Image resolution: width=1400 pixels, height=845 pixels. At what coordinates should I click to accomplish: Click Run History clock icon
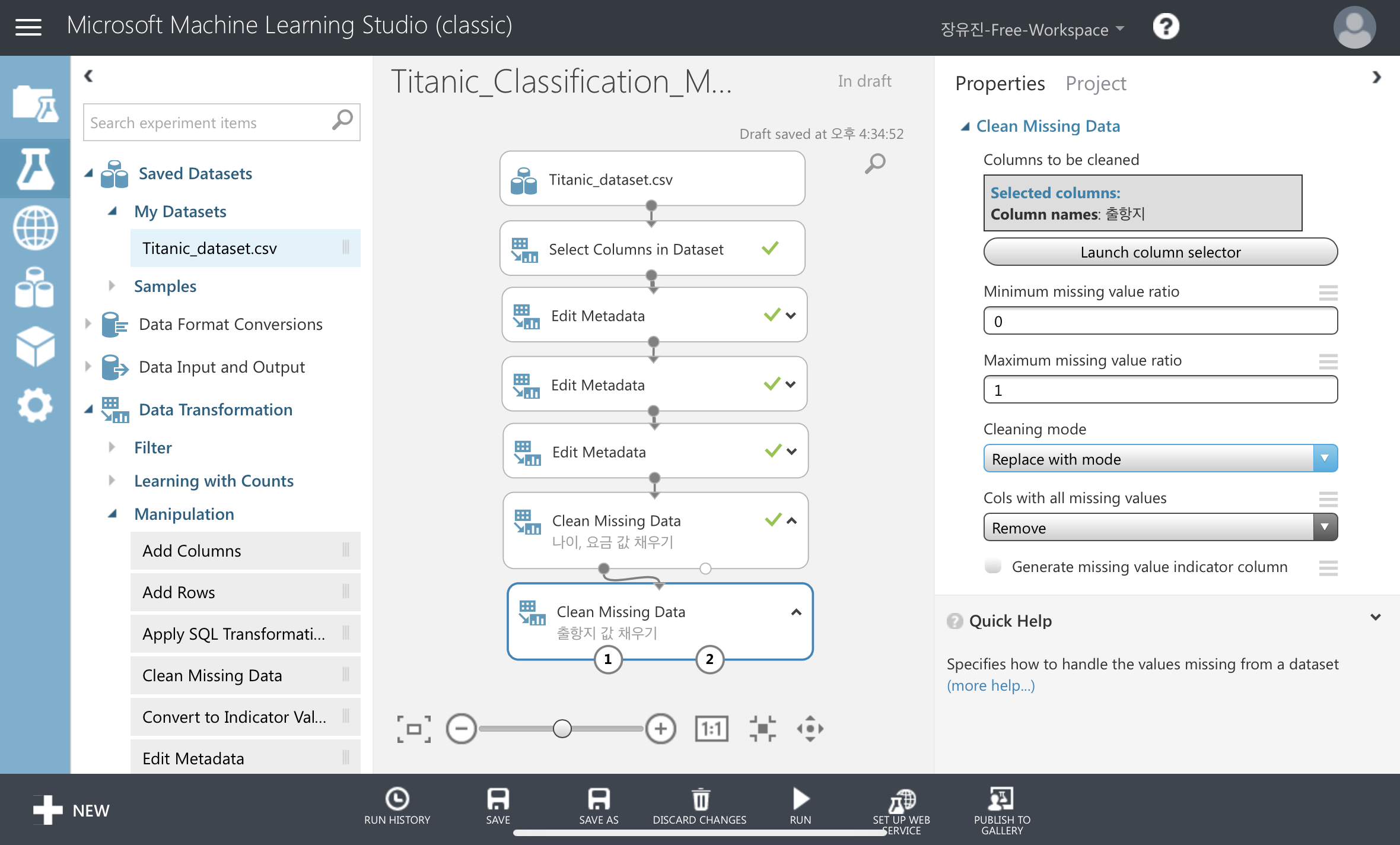tap(397, 799)
